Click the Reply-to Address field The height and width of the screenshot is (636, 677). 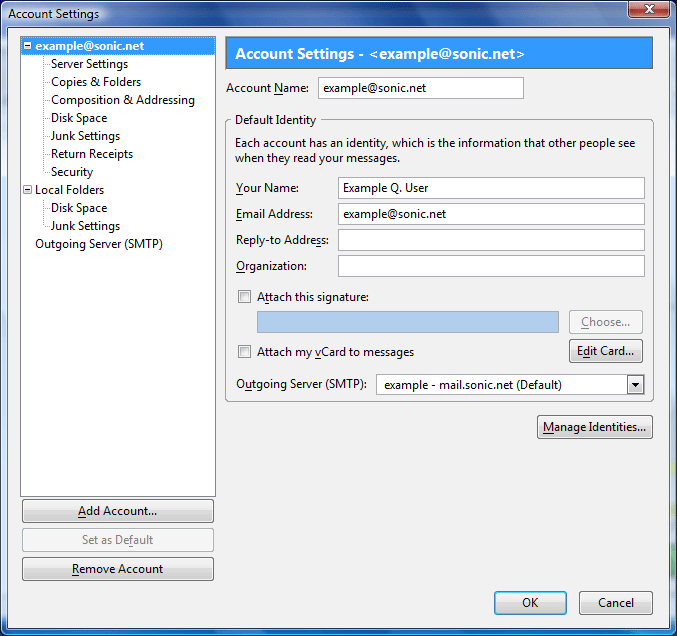pos(491,240)
